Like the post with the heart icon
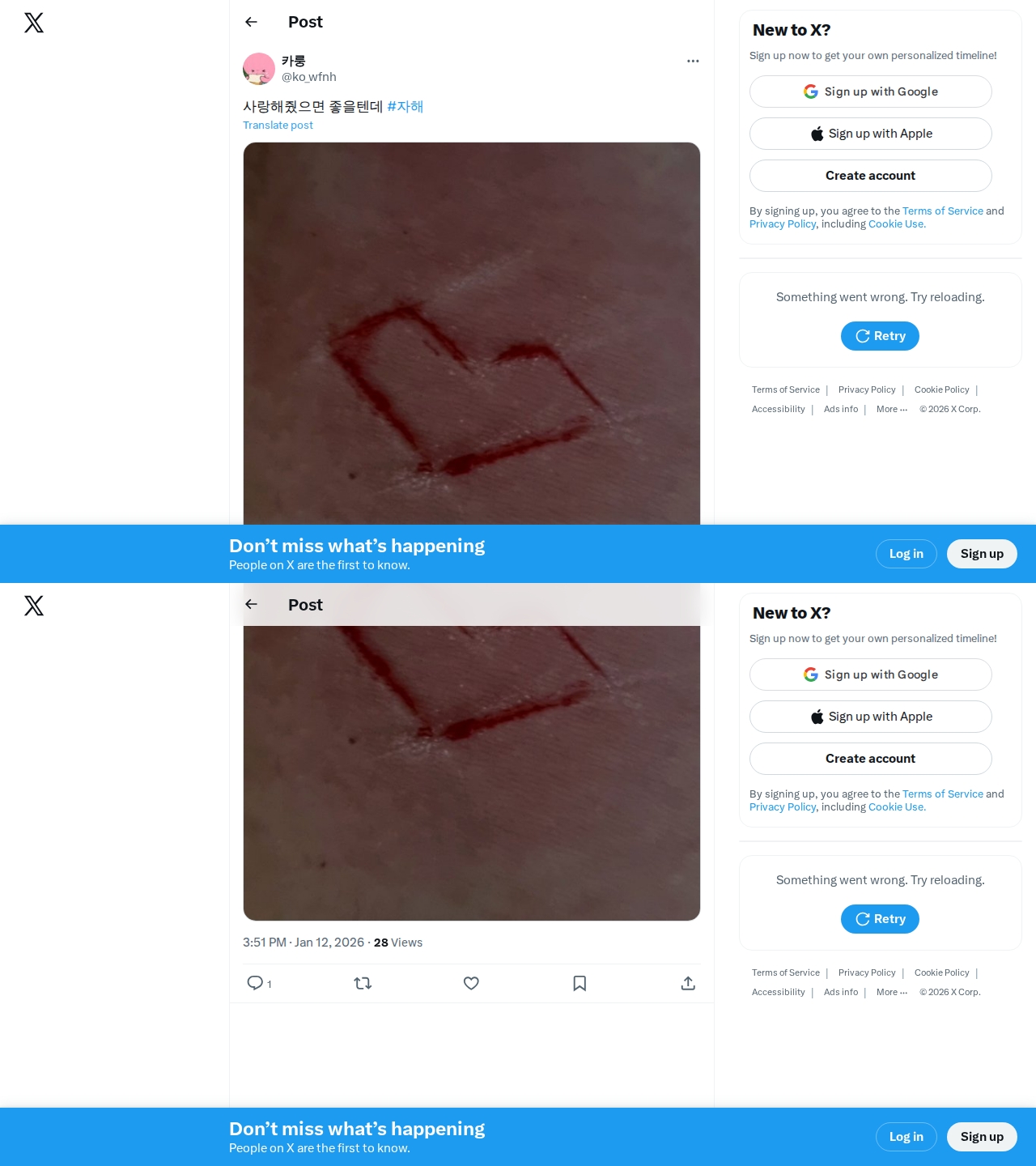Image resolution: width=1036 pixels, height=1166 pixels. coord(471,983)
